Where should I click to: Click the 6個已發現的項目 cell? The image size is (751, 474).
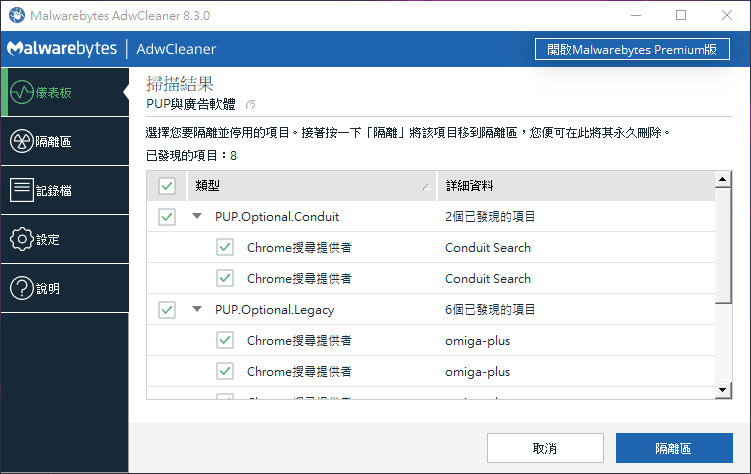coord(490,310)
